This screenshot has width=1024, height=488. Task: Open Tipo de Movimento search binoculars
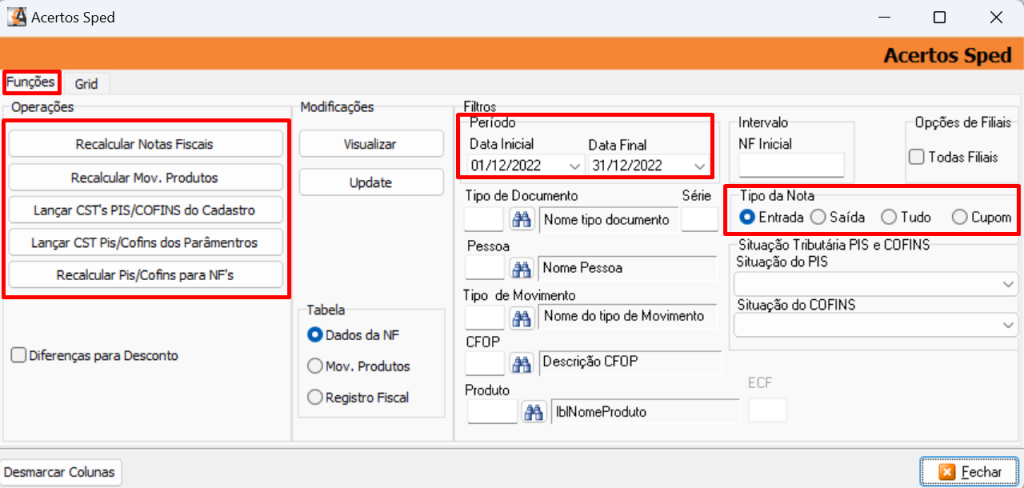pyautogui.click(x=521, y=317)
